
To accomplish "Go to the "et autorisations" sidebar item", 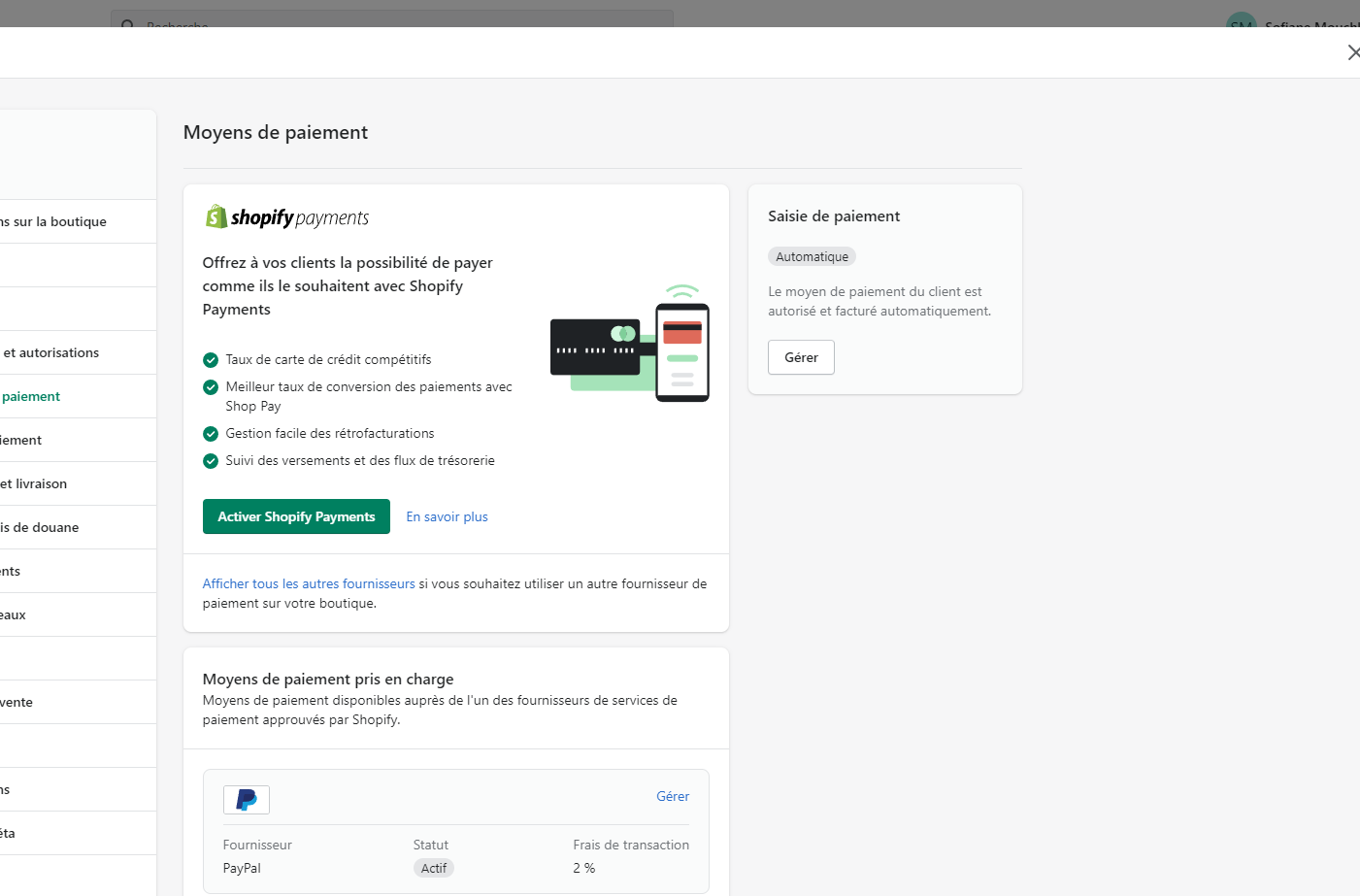I will 50,352.
